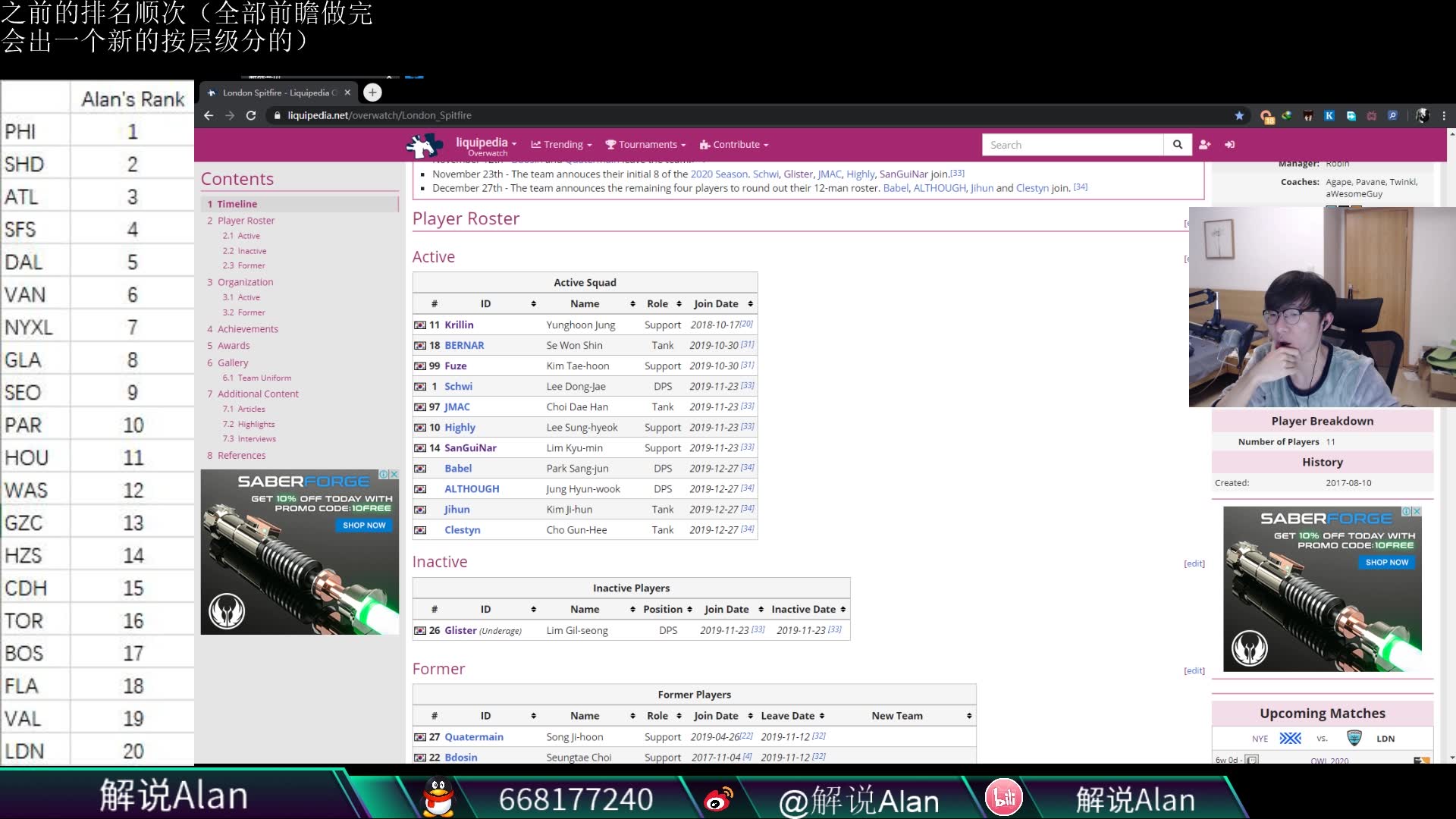The image size is (1456, 819).
Task: Click the search magnifier button
Action: [x=1178, y=145]
